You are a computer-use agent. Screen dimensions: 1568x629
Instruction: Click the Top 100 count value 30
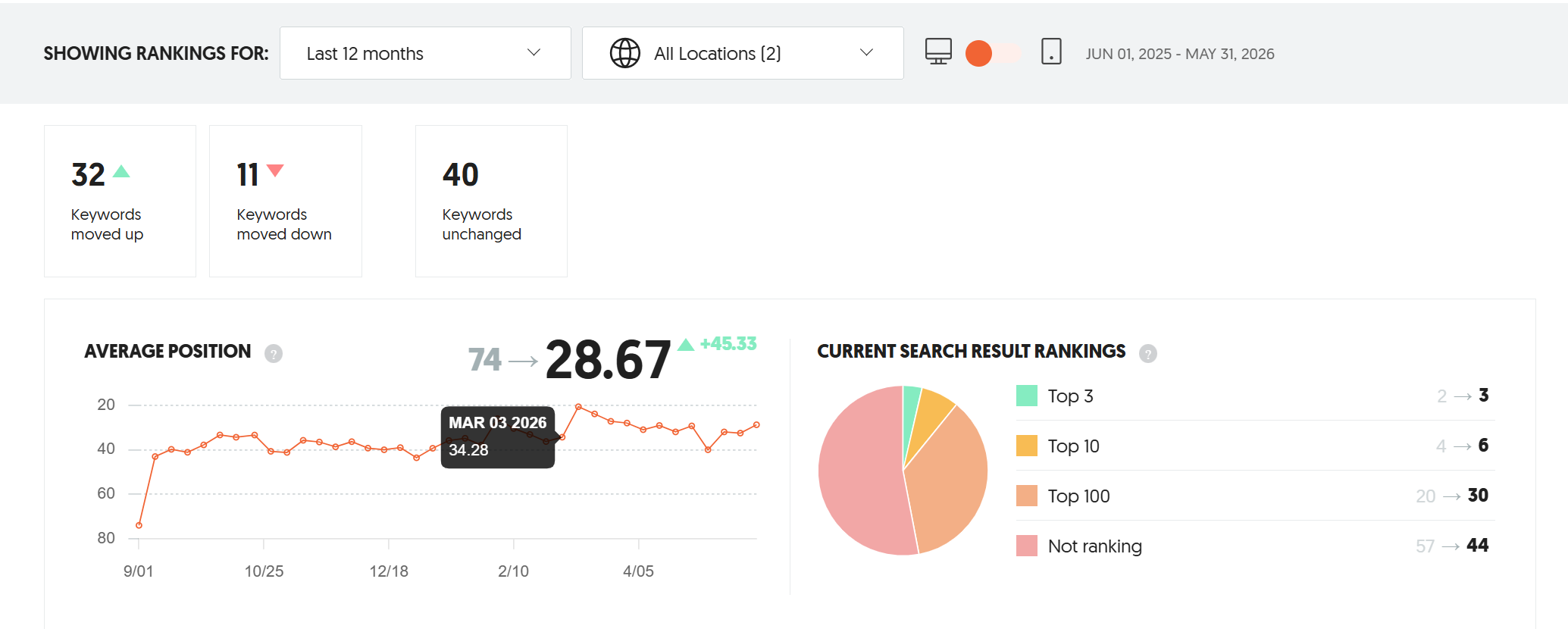pyautogui.click(x=1478, y=496)
